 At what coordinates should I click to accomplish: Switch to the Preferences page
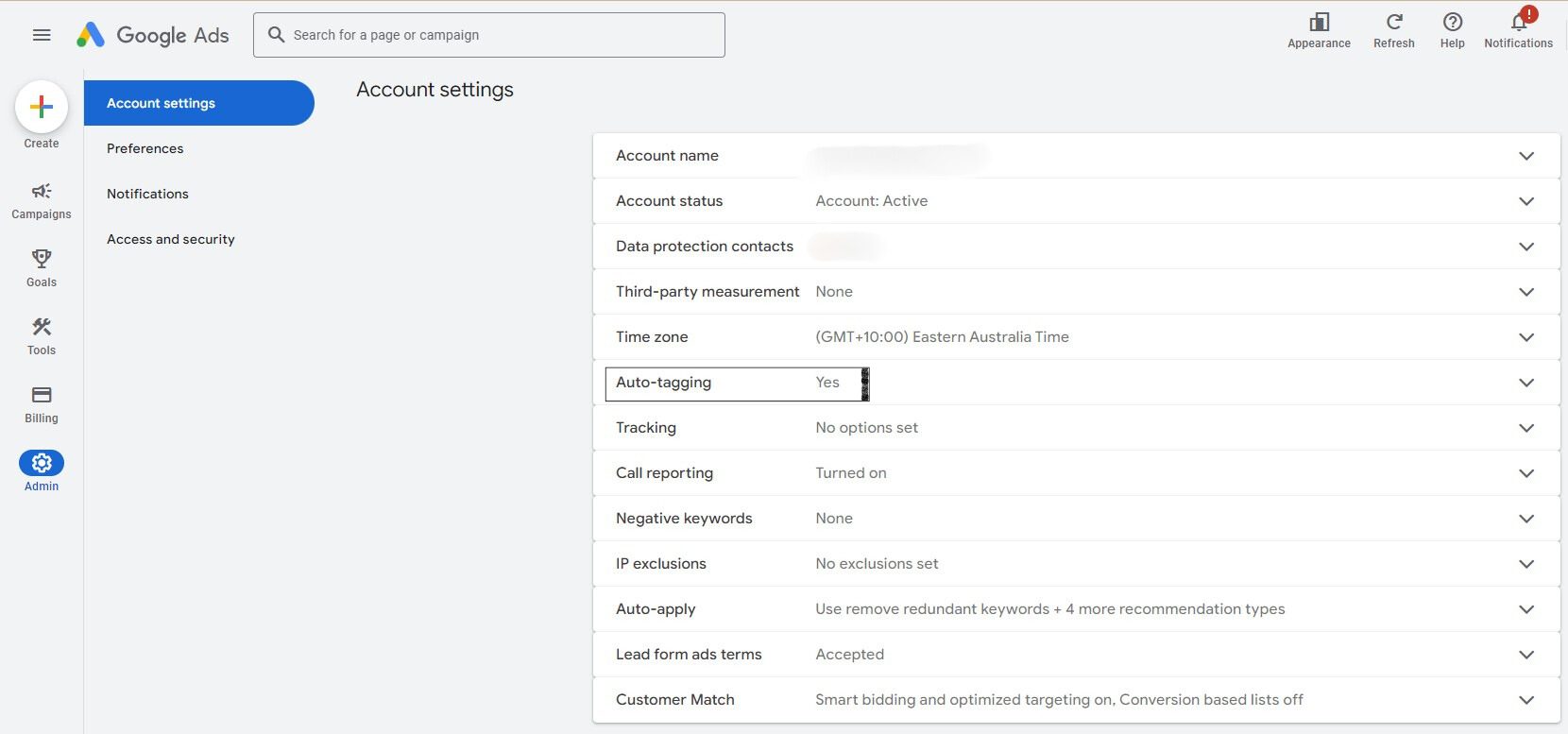click(x=145, y=148)
